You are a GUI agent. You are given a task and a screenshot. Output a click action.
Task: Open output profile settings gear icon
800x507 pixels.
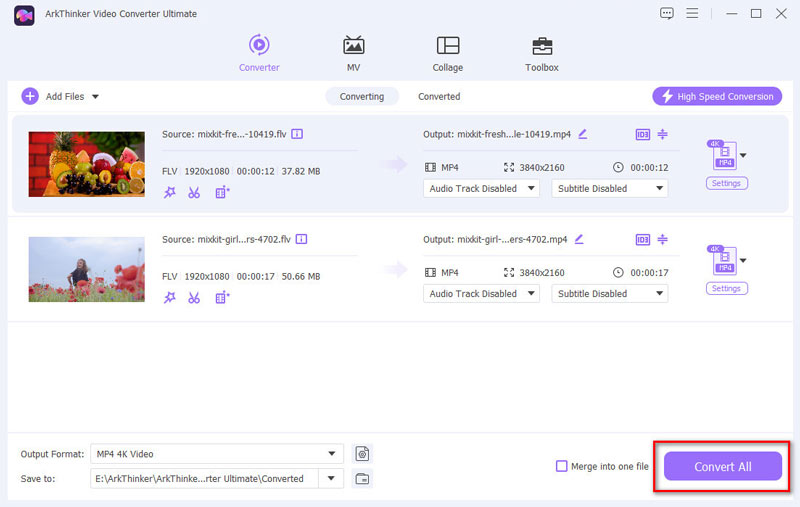(x=362, y=453)
